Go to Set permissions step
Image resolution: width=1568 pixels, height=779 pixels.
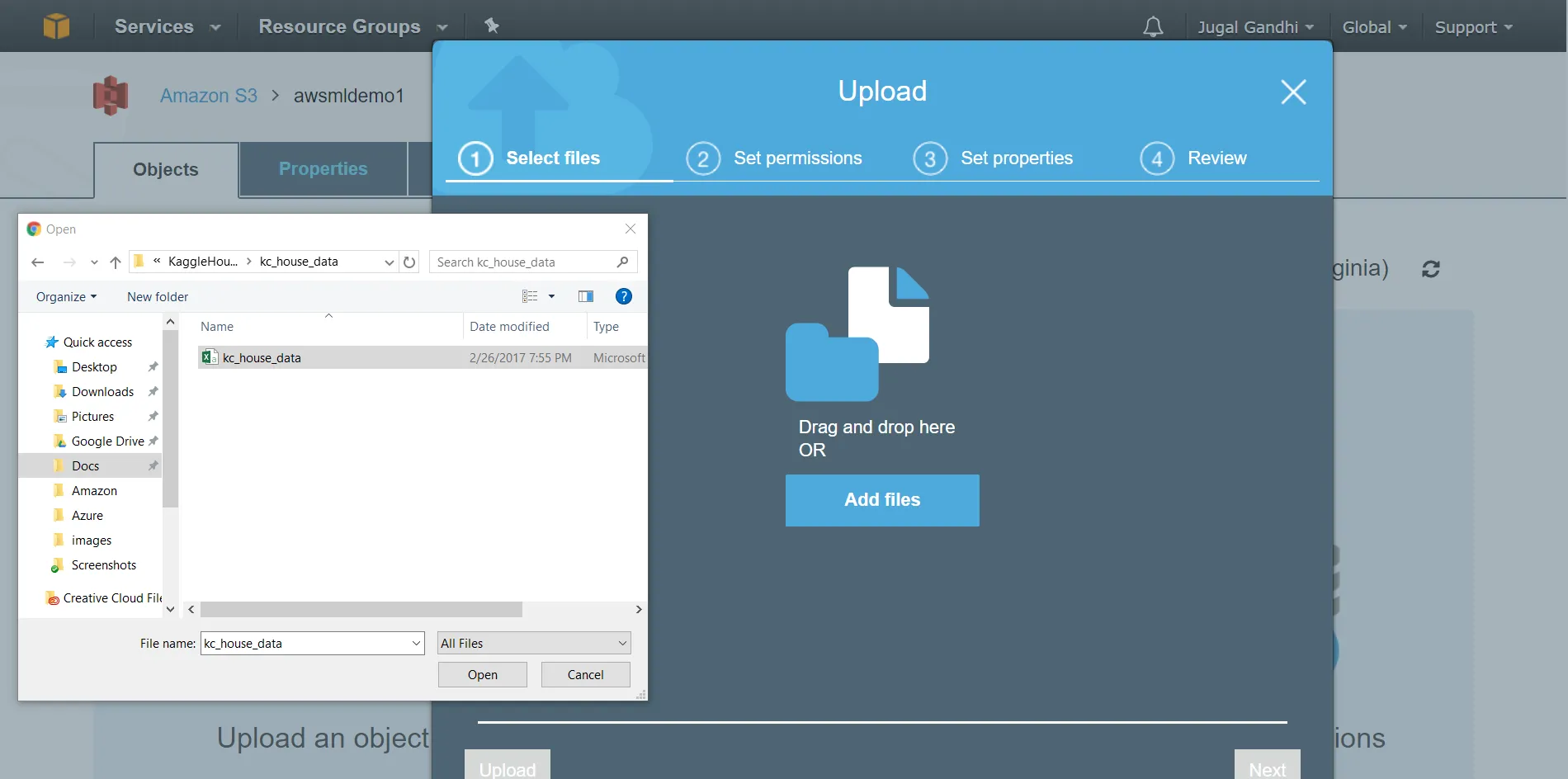(x=774, y=158)
